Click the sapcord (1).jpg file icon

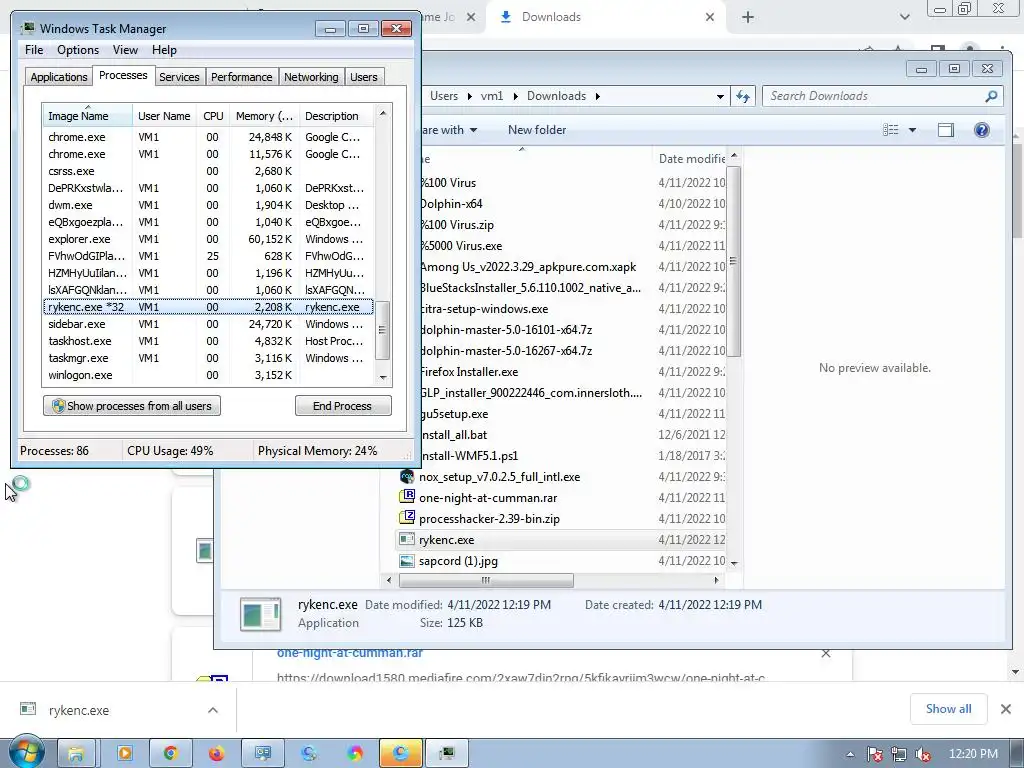tap(407, 560)
